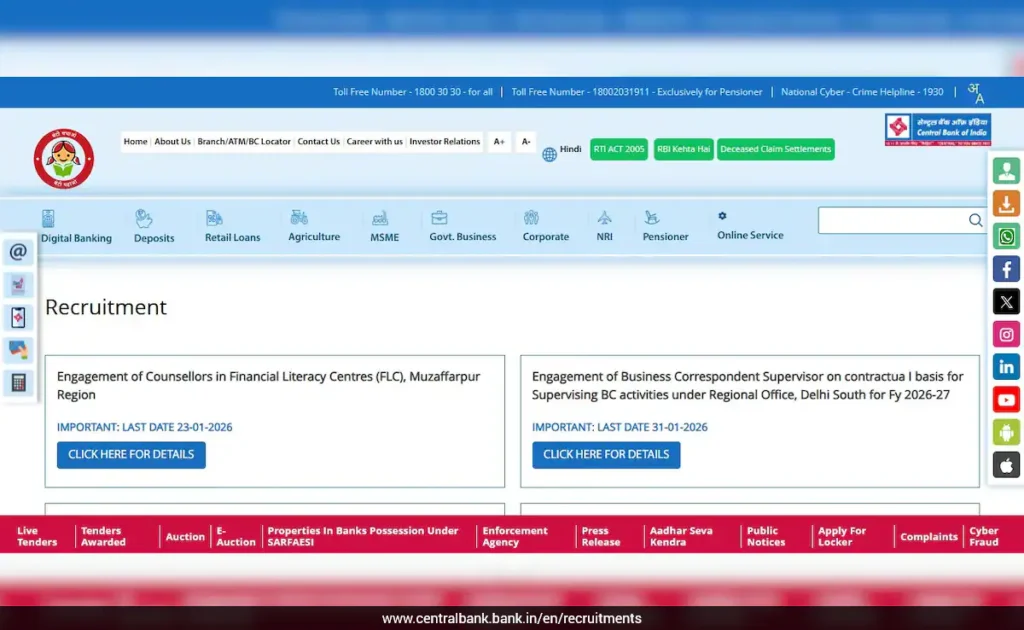The width and height of the screenshot is (1024, 630).
Task: Click the search magnifier icon
Action: [x=975, y=221]
